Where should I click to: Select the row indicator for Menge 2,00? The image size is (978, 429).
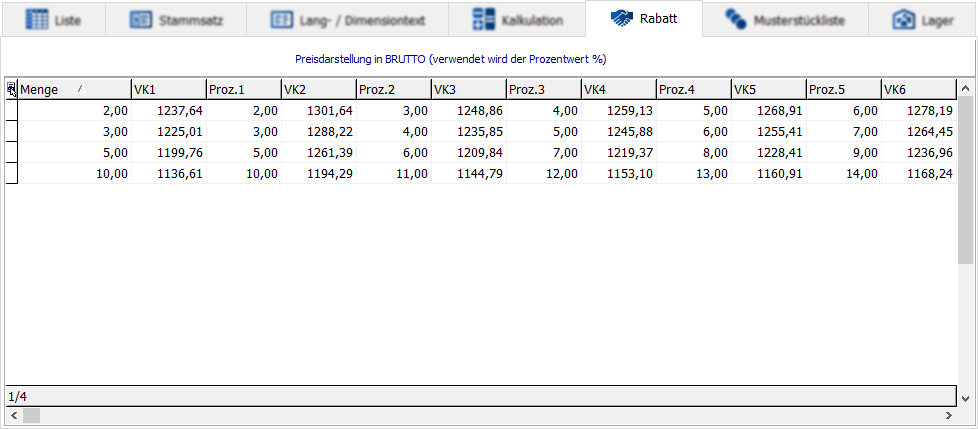12,111
